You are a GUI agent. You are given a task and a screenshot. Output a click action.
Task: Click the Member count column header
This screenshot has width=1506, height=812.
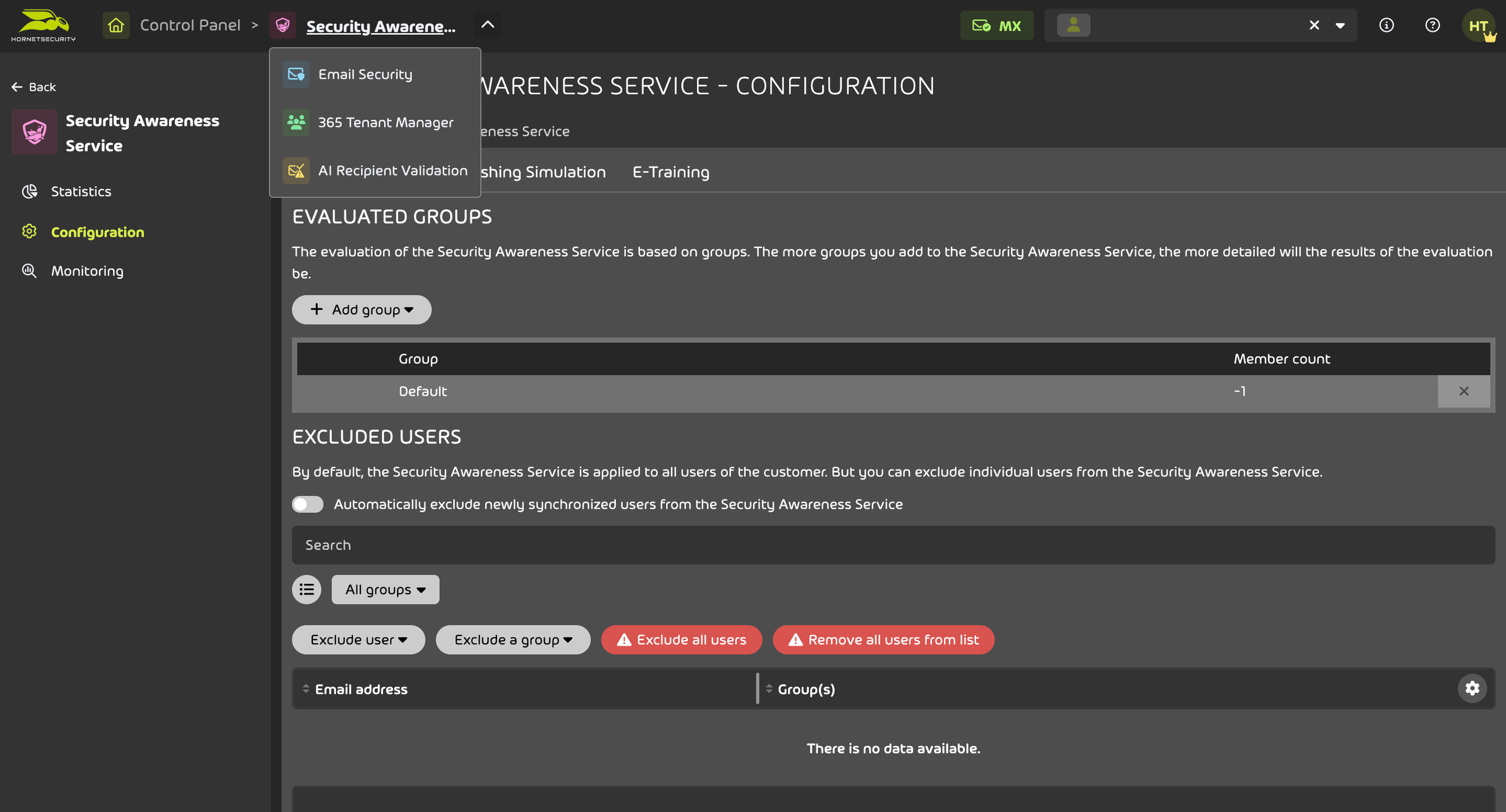pyautogui.click(x=1281, y=359)
